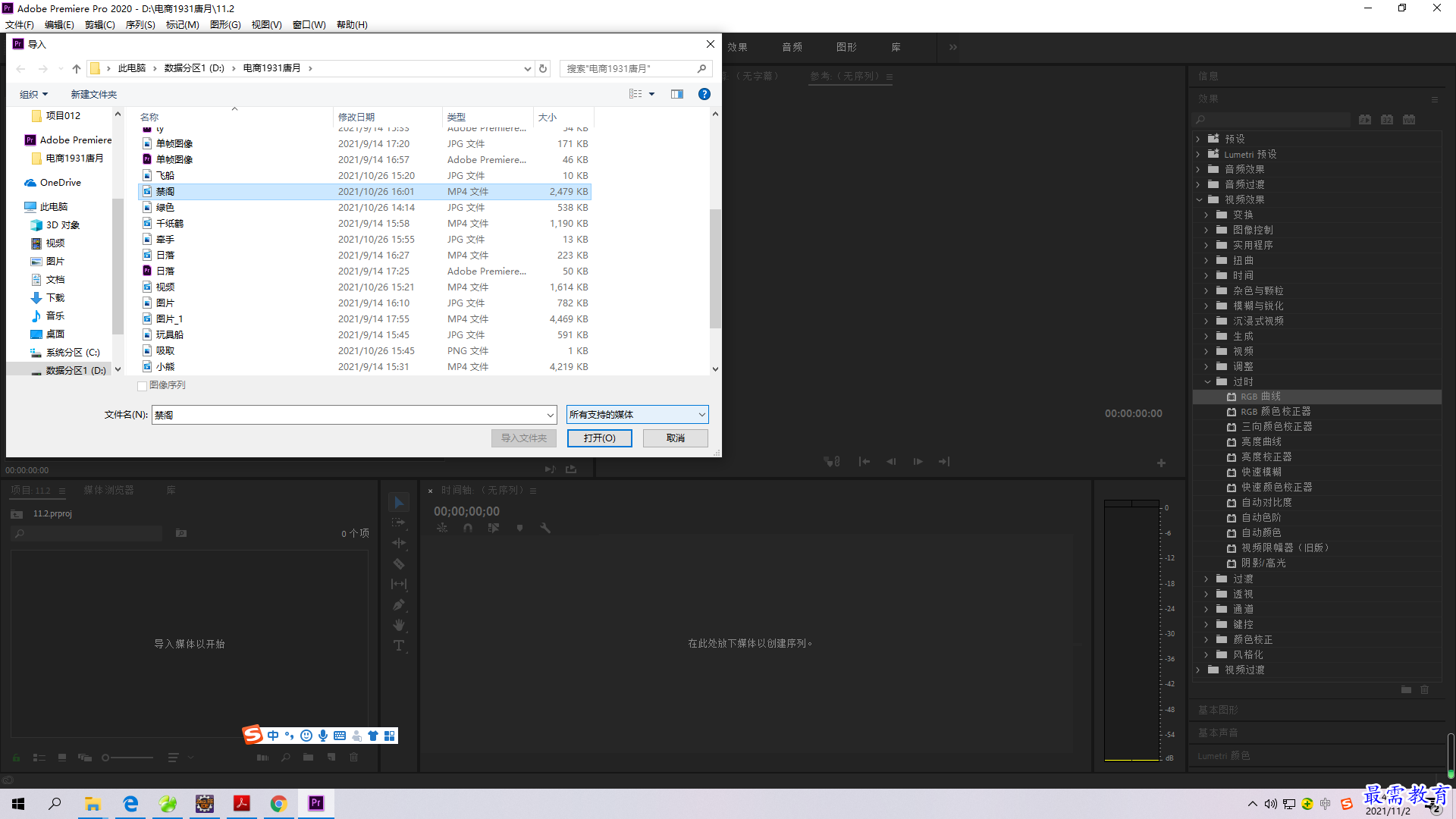Select the Pen tool in tools panel
This screenshot has height=819, width=1456.
tap(399, 604)
